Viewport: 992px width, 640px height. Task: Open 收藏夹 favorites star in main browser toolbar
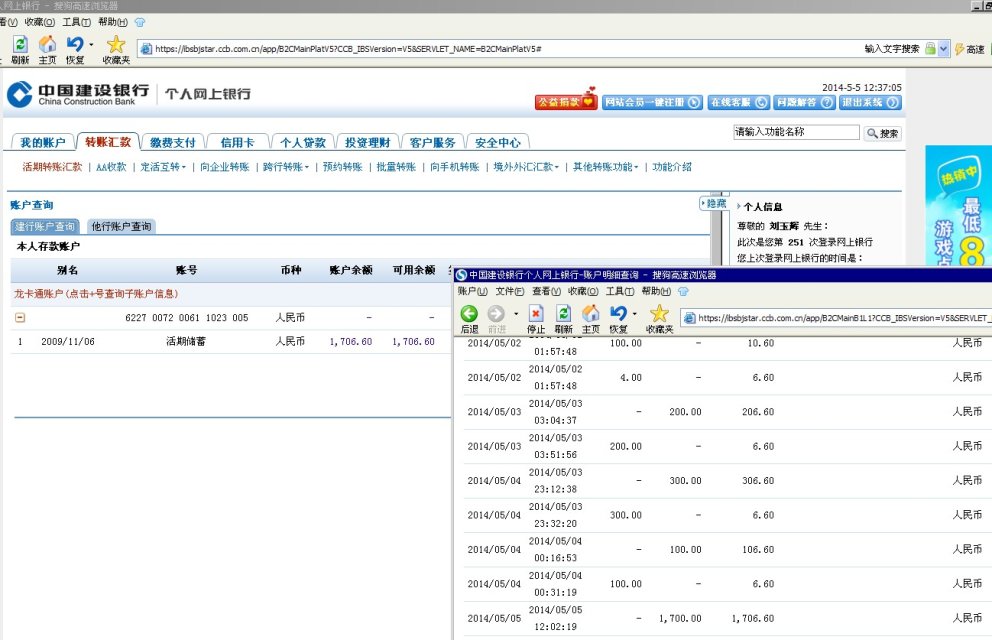pyautogui.click(x=116, y=45)
